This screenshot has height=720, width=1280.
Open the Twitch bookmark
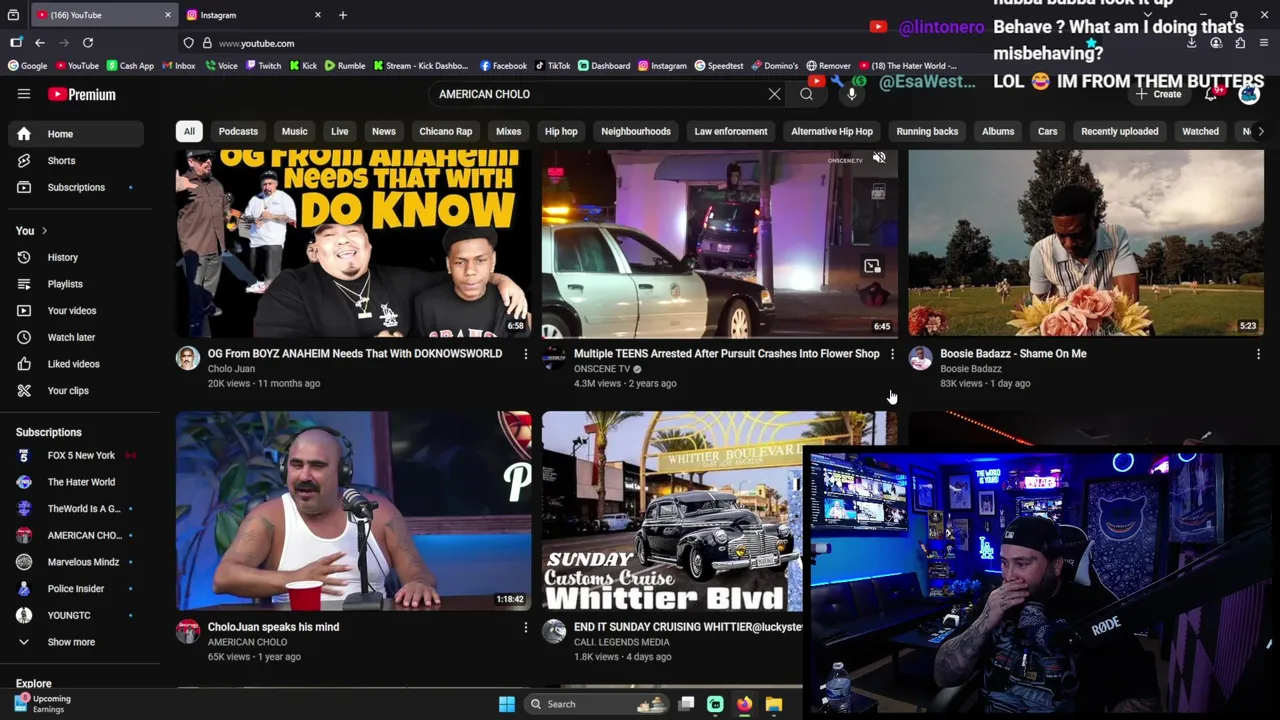[x=263, y=66]
